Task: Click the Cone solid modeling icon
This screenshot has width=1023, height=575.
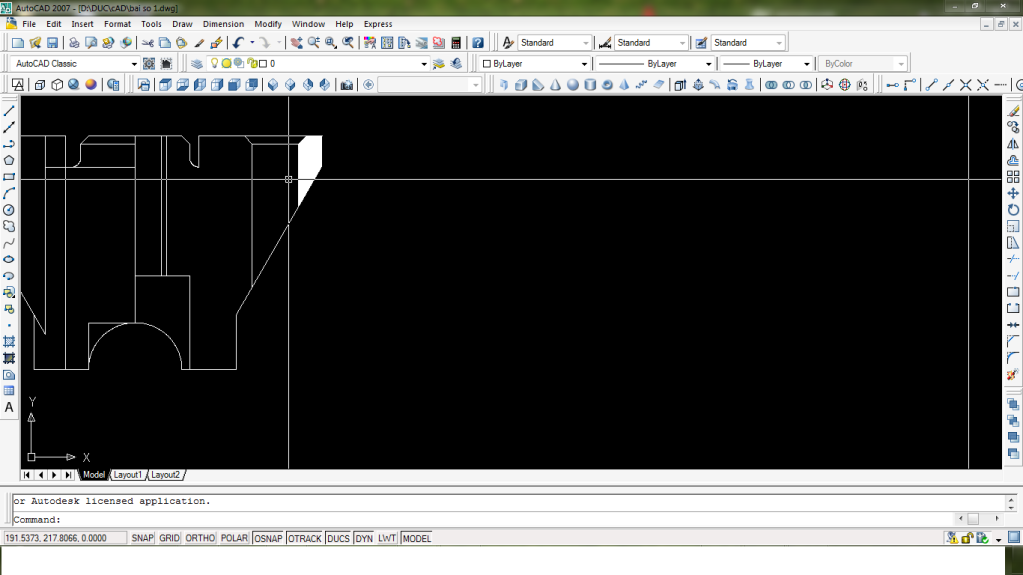Action: point(555,85)
